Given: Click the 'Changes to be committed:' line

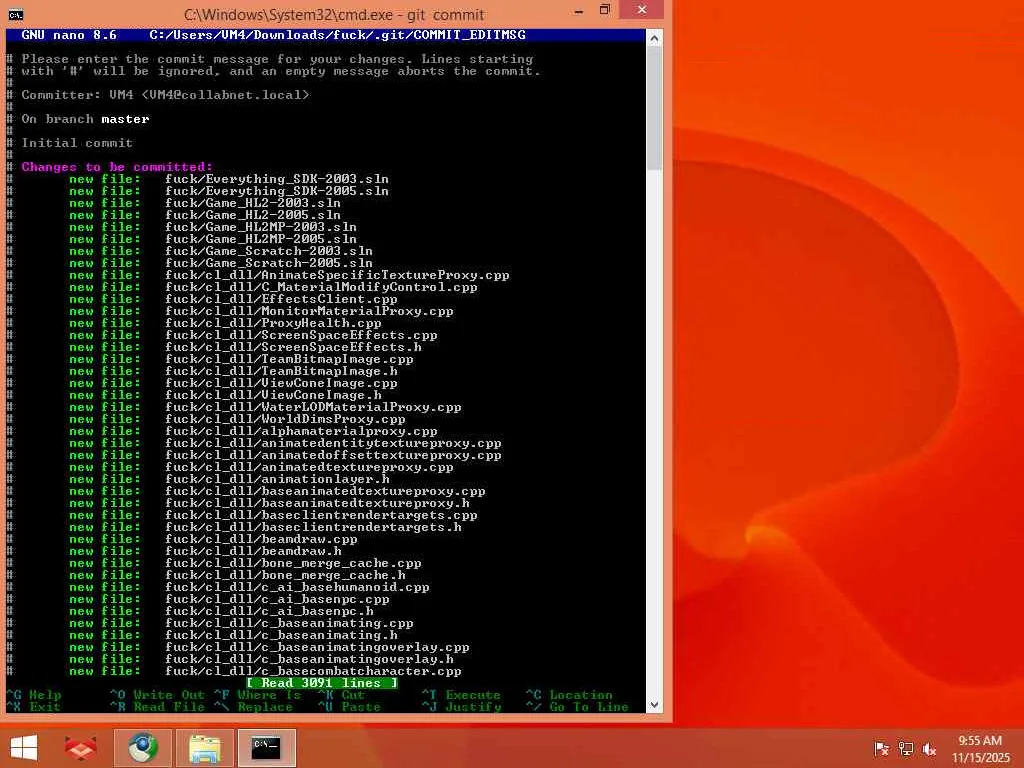Looking at the screenshot, I should pyautogui.click(x=117, y=167).
